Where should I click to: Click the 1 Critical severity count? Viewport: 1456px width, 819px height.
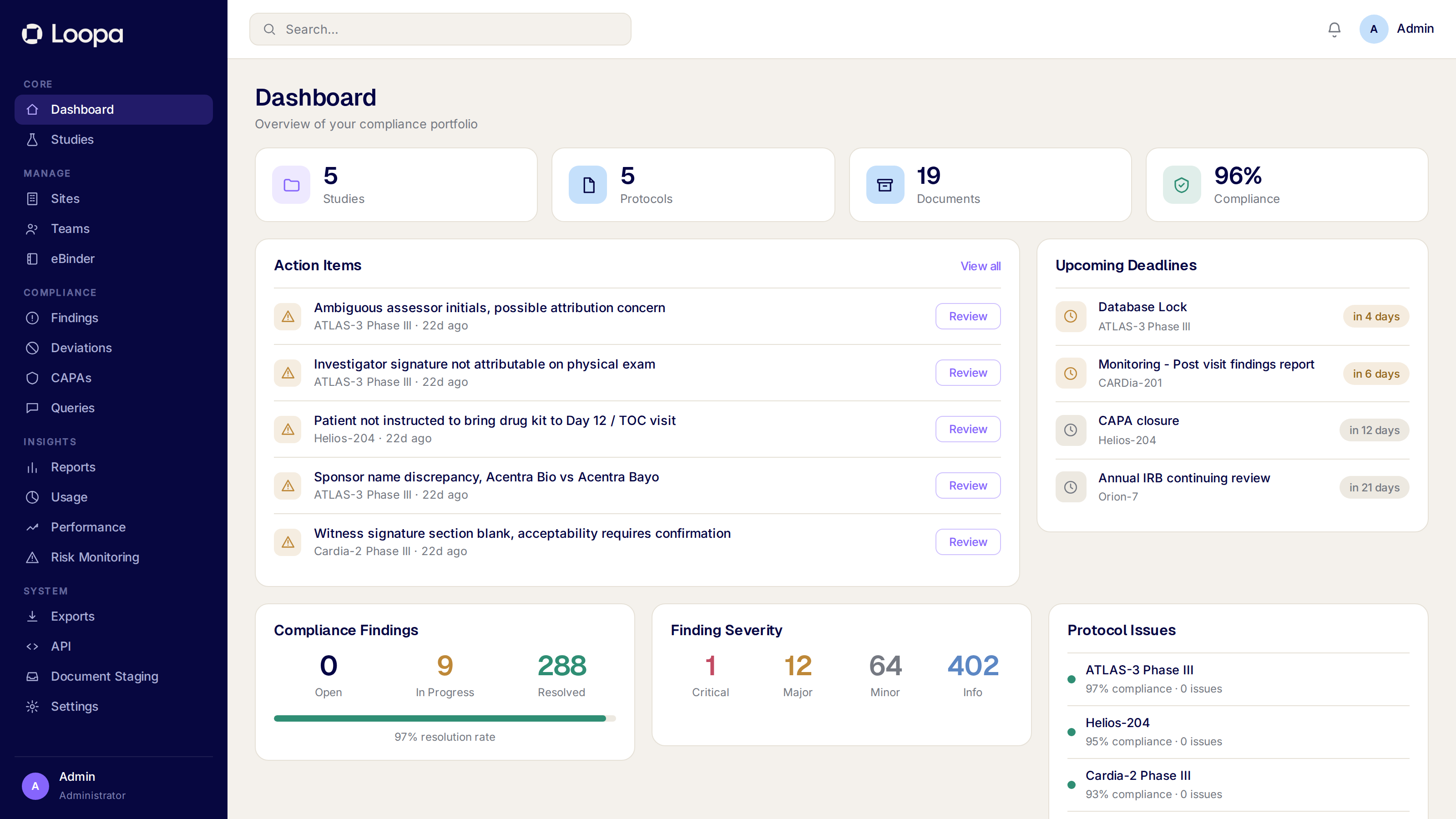[x=710, y=666]
